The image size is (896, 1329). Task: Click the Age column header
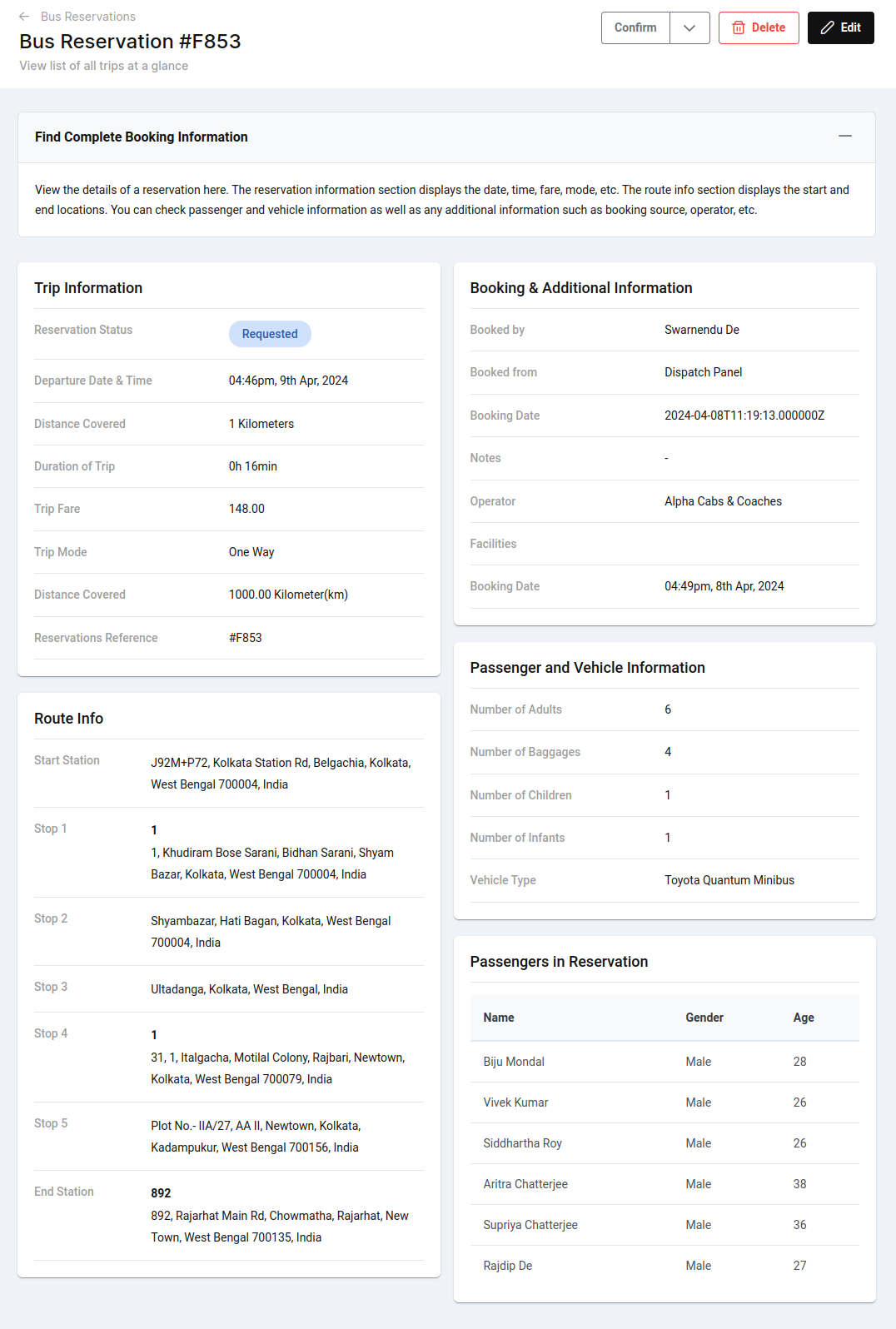coord(804,1018)
